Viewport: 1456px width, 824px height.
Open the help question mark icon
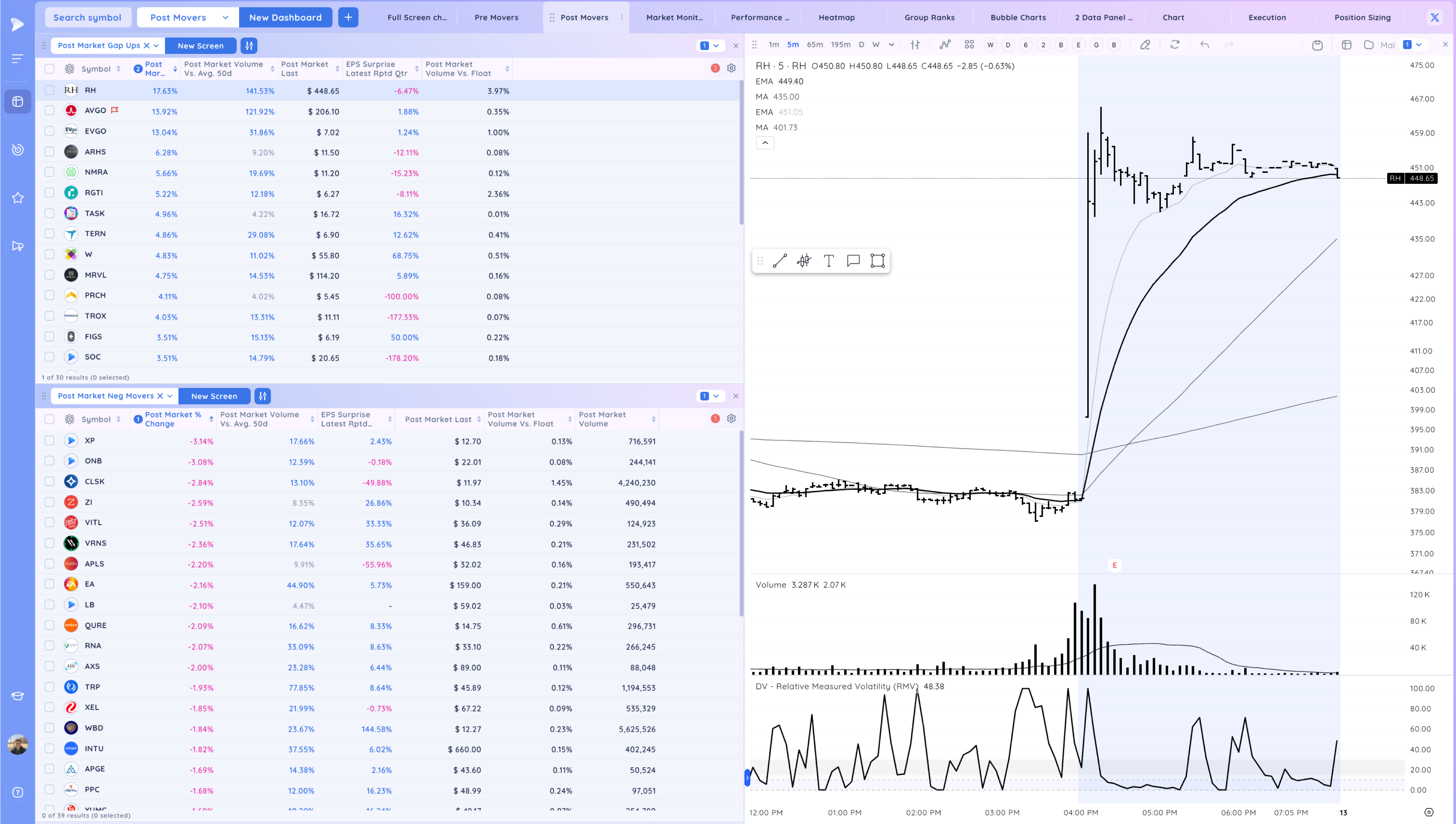click(17, 792)
